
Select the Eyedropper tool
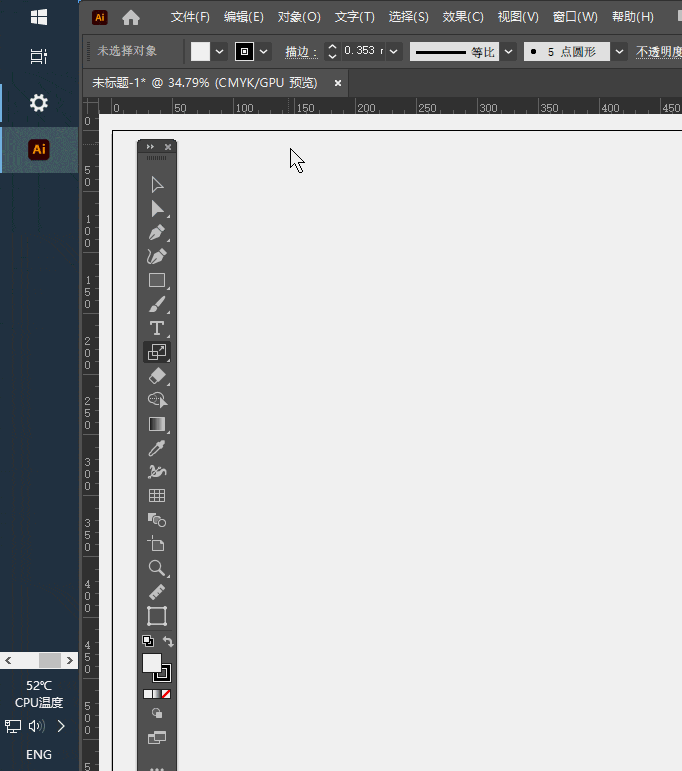tap(157, 448)
